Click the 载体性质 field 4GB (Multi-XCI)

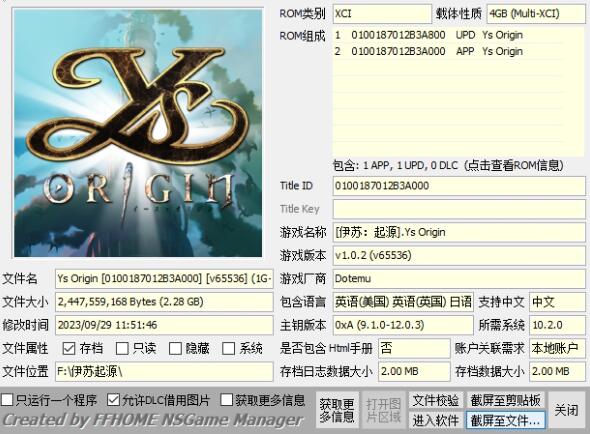(x=536, y=14)
